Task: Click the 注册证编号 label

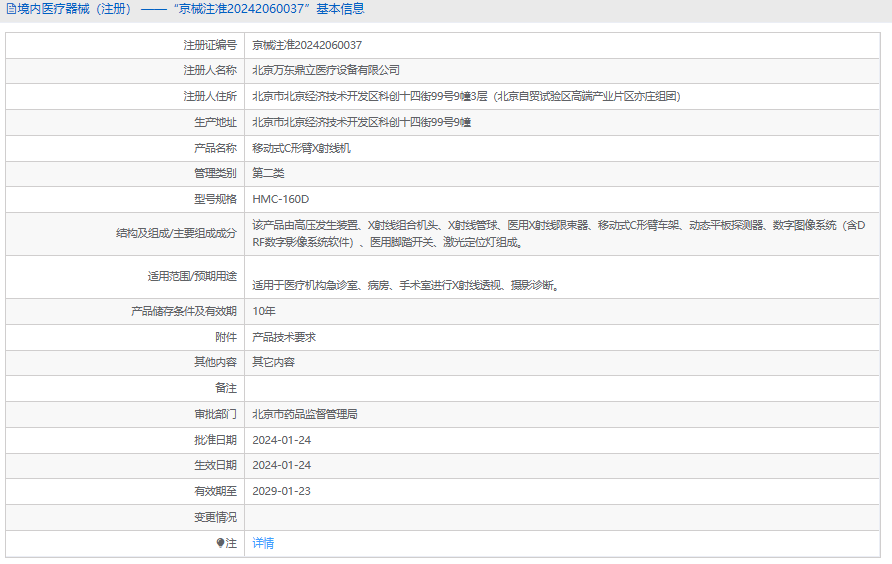Action: (210, 46)
